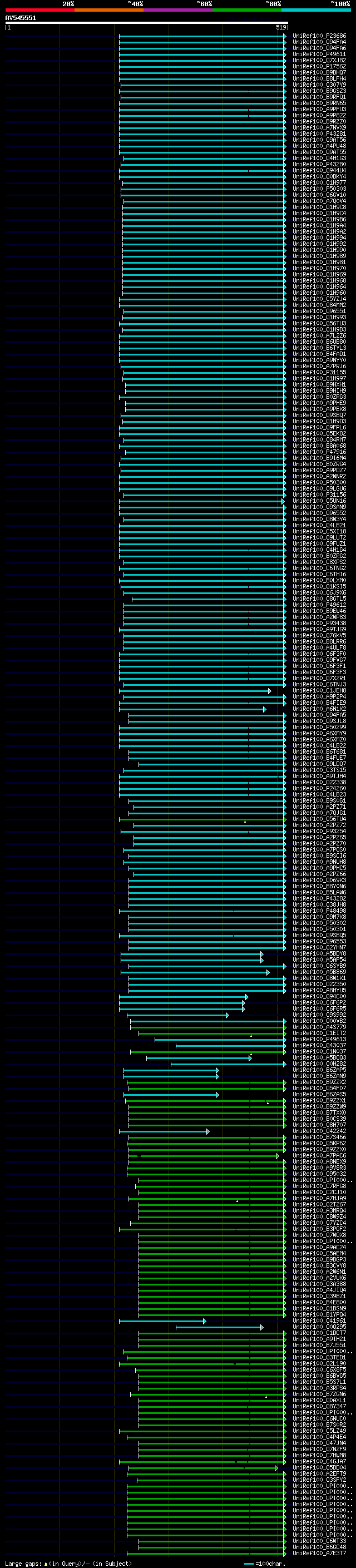The height and width of the screenshot is (1568, 356).
Task: Click the UniRef100_A7PQS0 hit
Action: click(319, 849)
